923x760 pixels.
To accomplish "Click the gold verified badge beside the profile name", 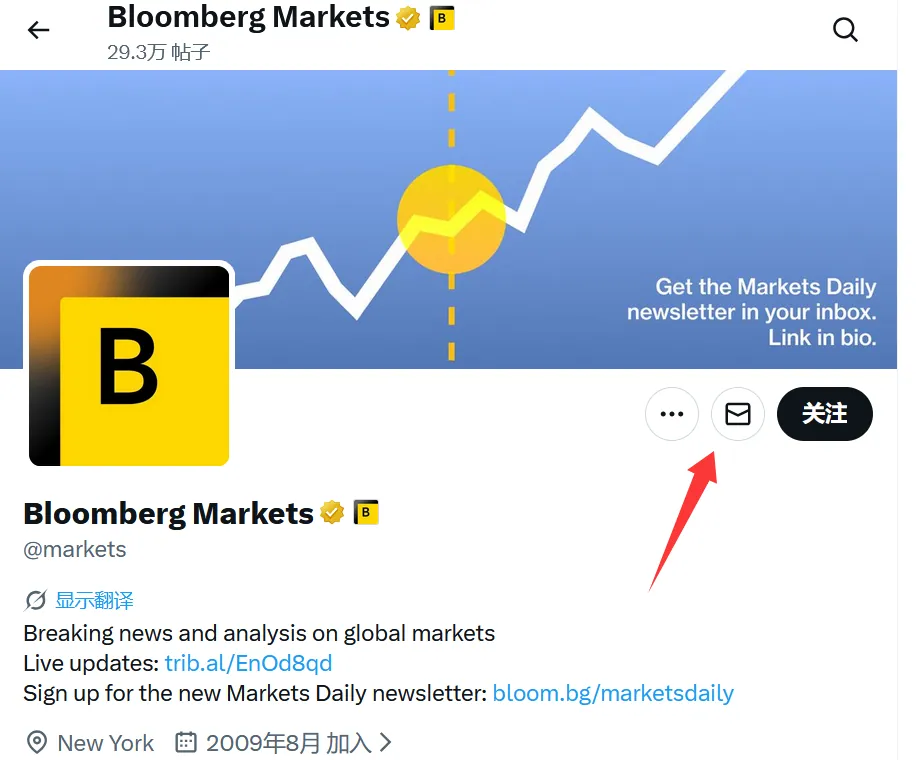I will [332, 513].
